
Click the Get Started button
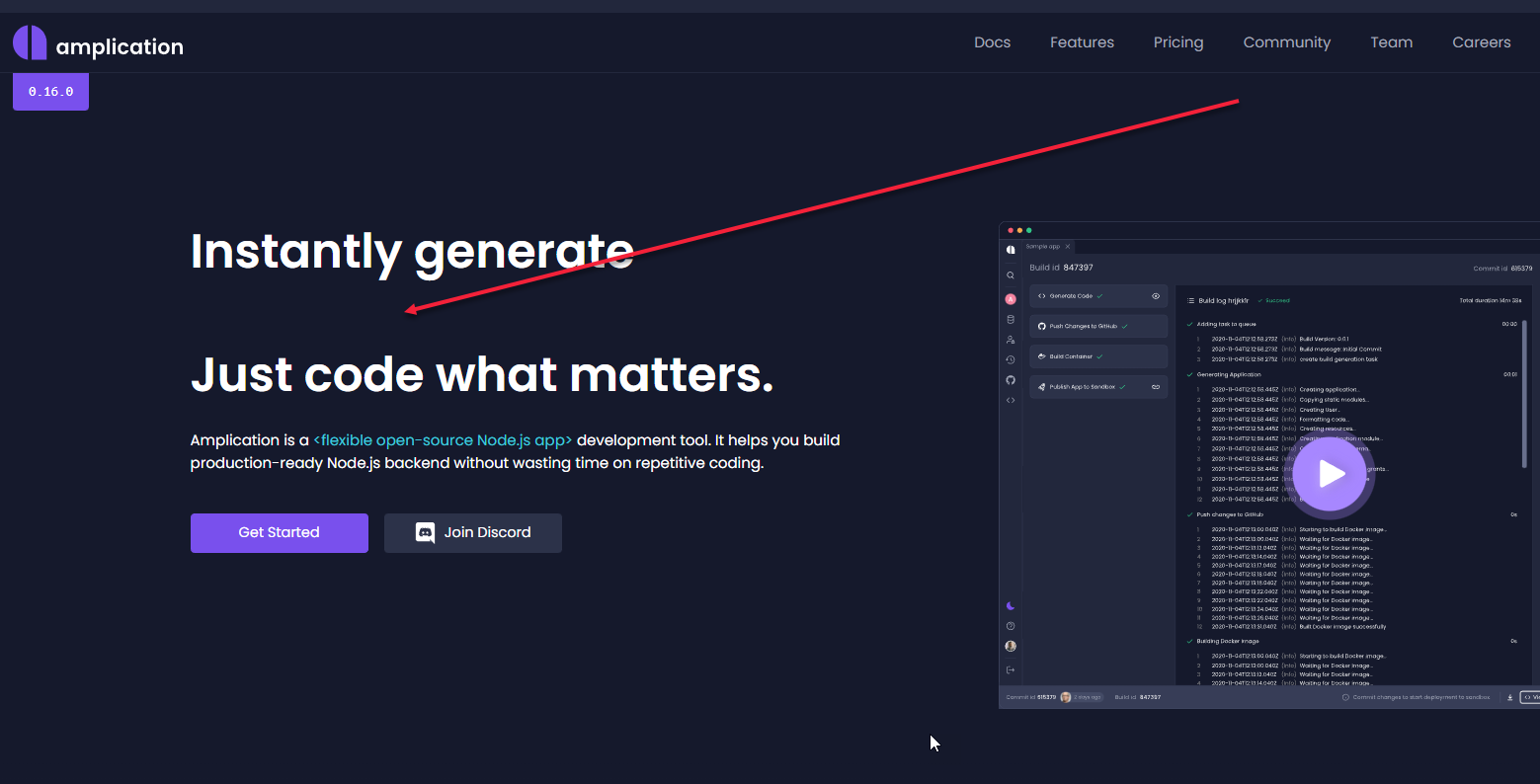click(280, 532)
